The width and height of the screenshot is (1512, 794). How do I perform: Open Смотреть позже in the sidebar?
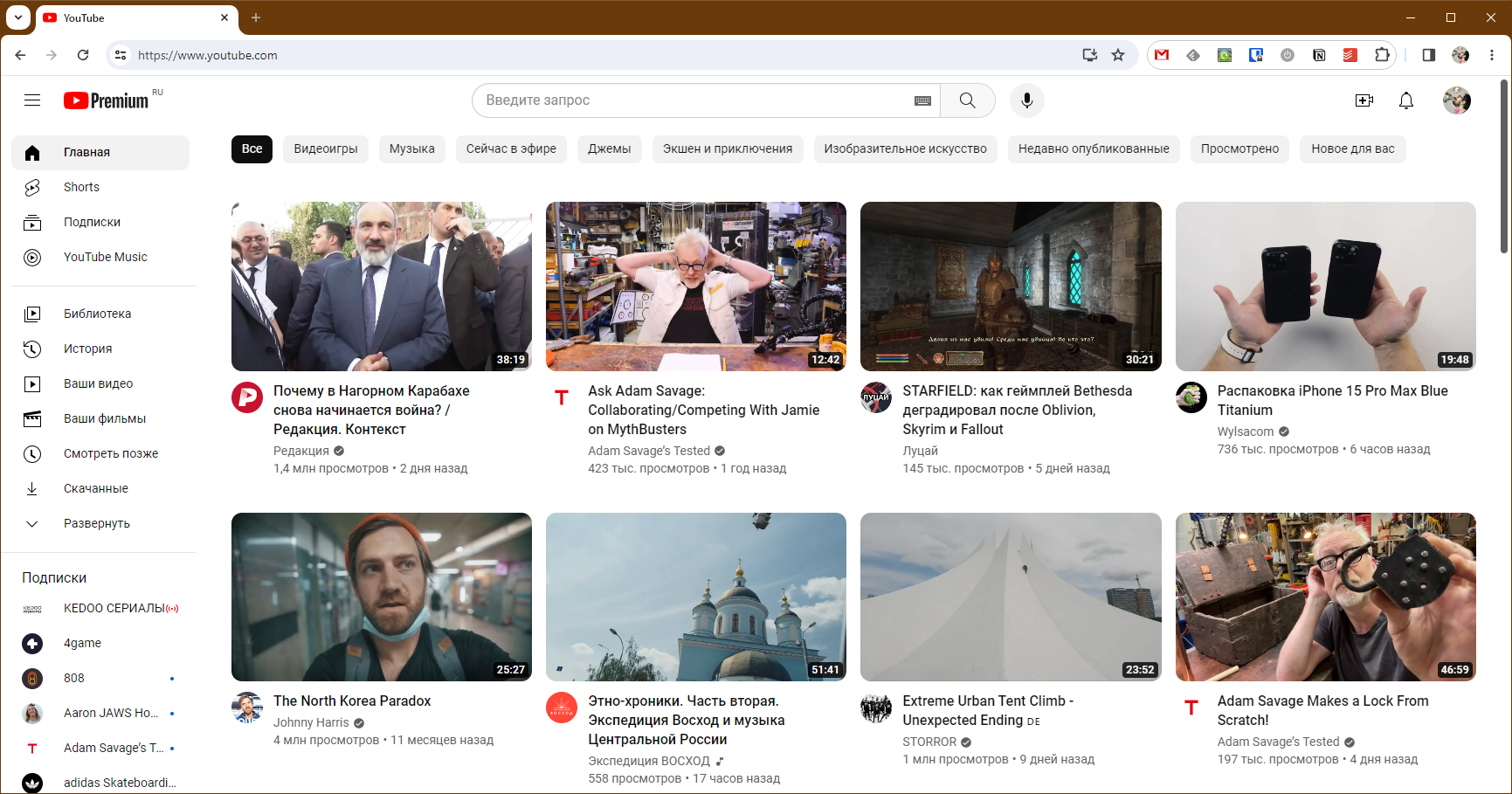click(x=100, y=453)
